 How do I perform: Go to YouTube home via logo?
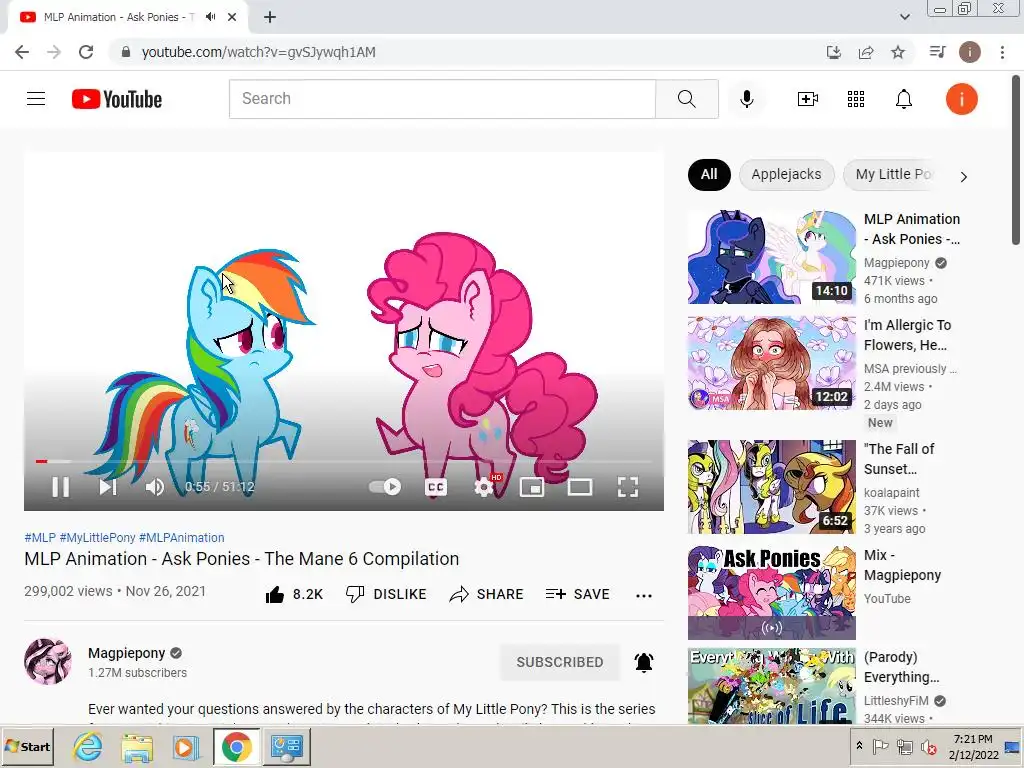point(117,99)
